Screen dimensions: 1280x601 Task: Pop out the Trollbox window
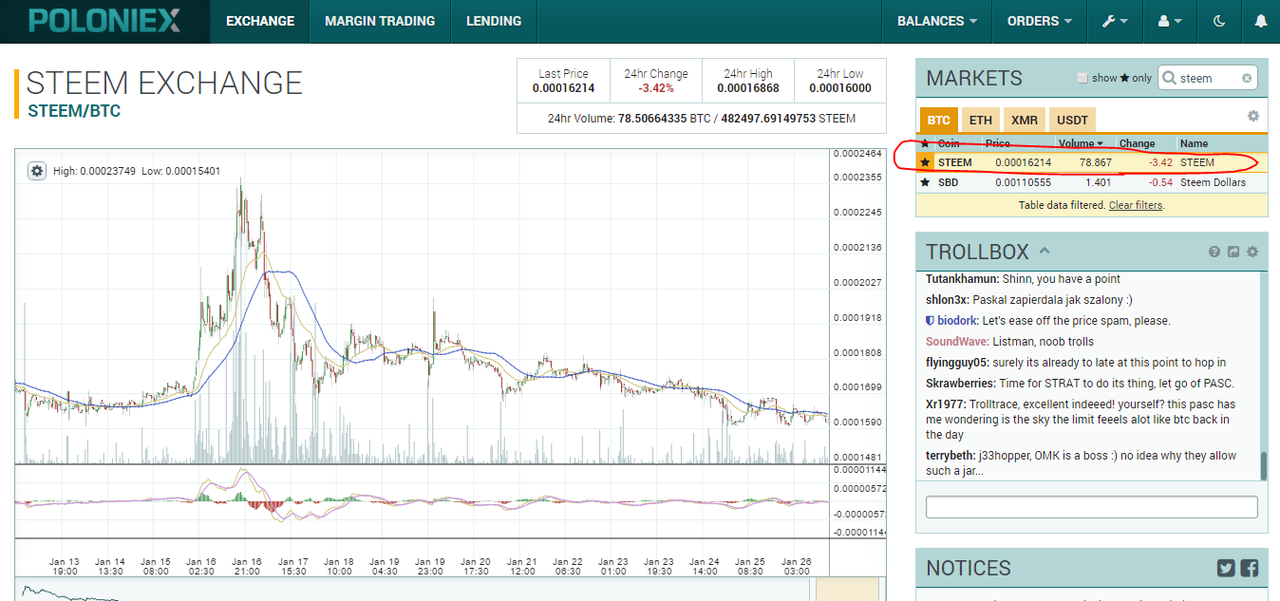(1233, 252)
